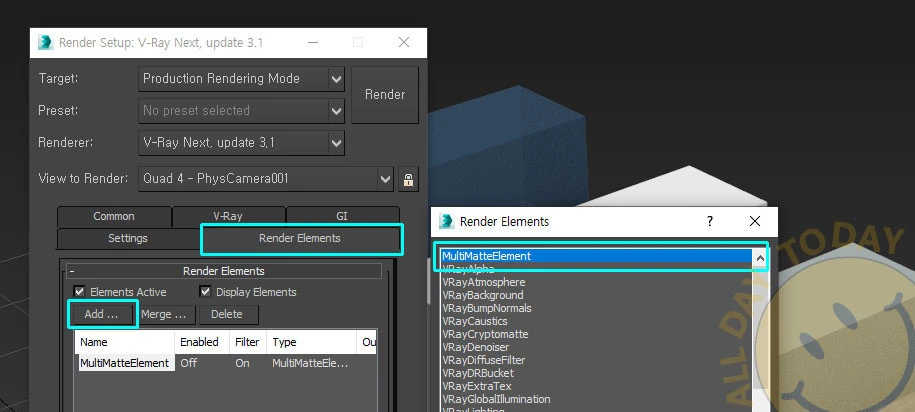Viewport: 915px width, 412px height.
Task: Switch to the Settings tab
Action: 128,239
